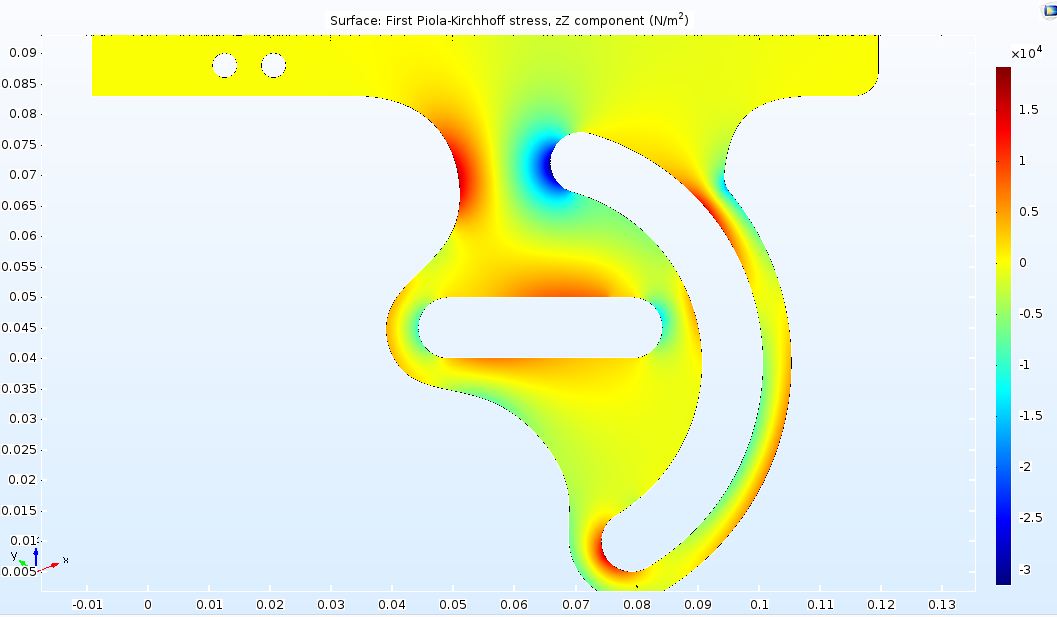Click the red stress region left of the blue spot

click(468, 180)
